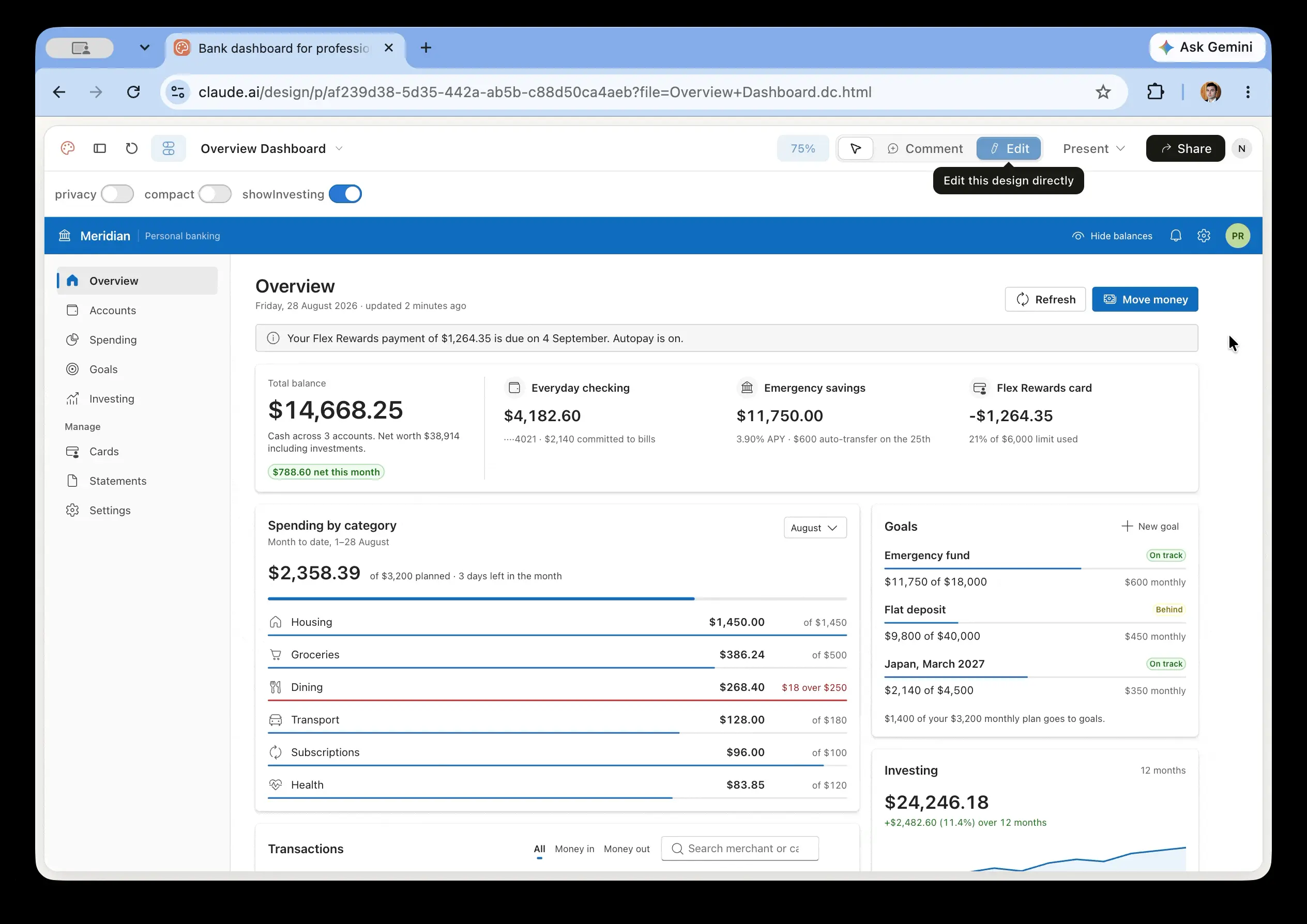The height and width of the screenshot is (924, 1307).
Task: Click Hide balances eye toggle
Action: pyautogui.click(x=1112, y=236)
